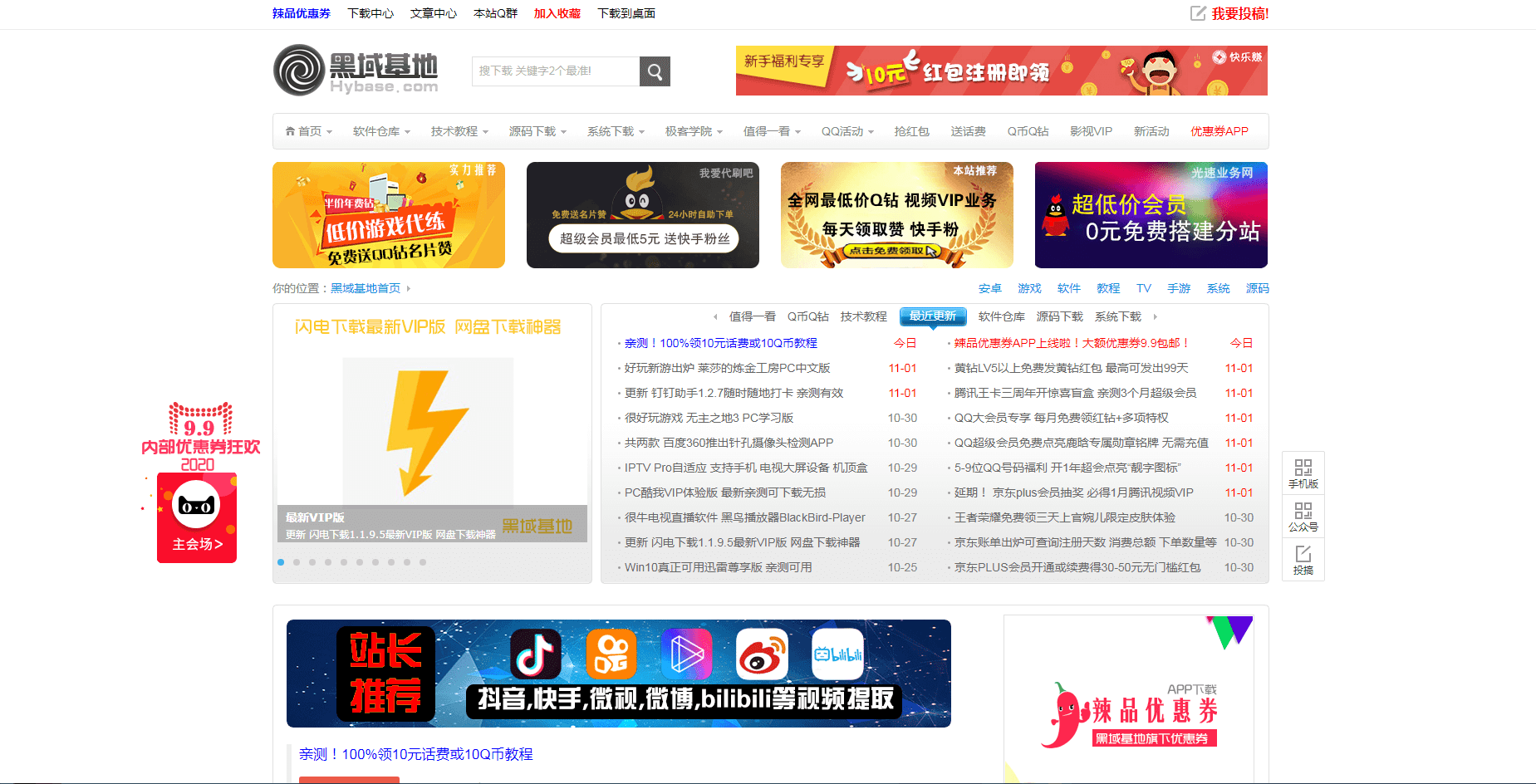
Task: Switch to the 技术教程 tab
Action: pyautogui.click(x=864, y=316)
